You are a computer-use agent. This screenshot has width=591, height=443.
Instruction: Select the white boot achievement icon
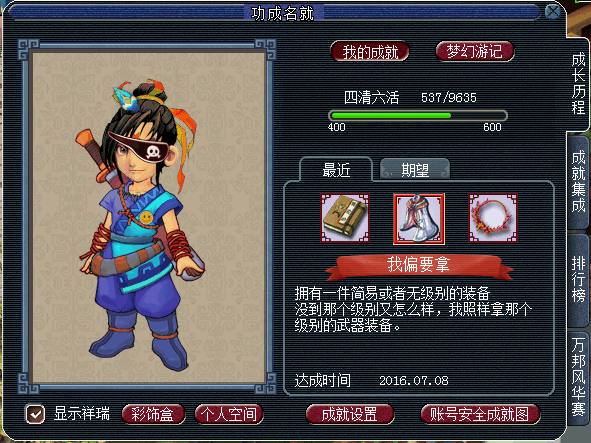[419, 219]
